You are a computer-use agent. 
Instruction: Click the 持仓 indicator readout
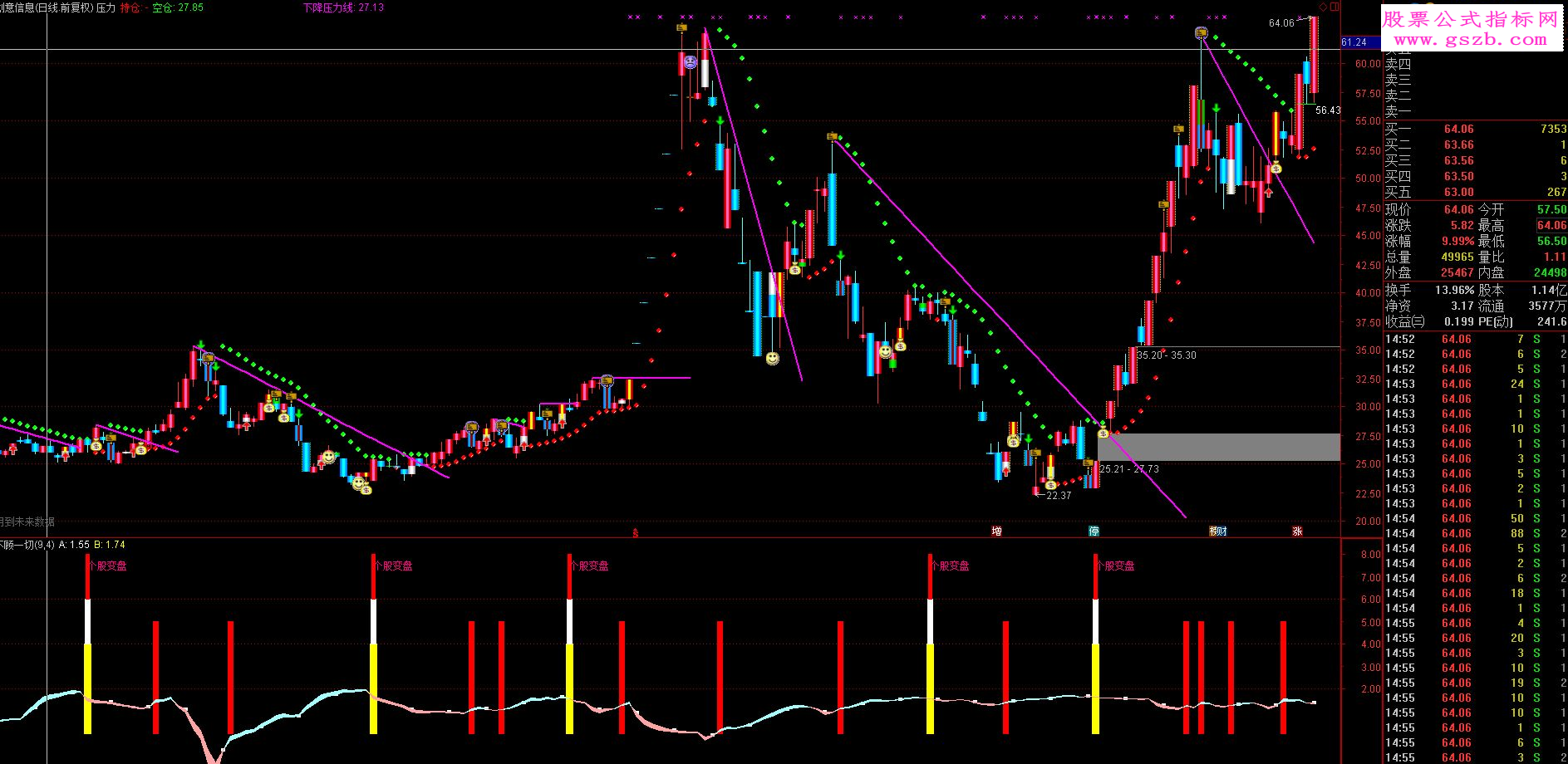click(x=134, y=7)
